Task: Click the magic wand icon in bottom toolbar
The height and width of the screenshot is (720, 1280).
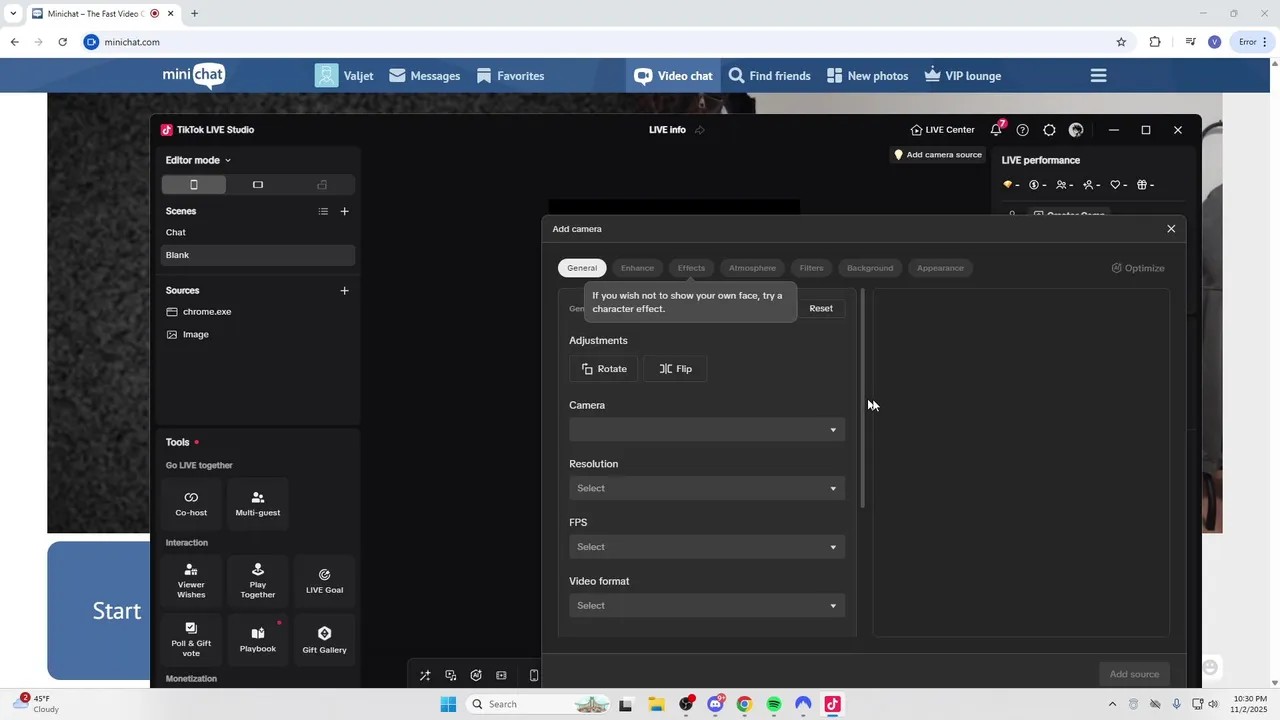Action: point(425,676)
